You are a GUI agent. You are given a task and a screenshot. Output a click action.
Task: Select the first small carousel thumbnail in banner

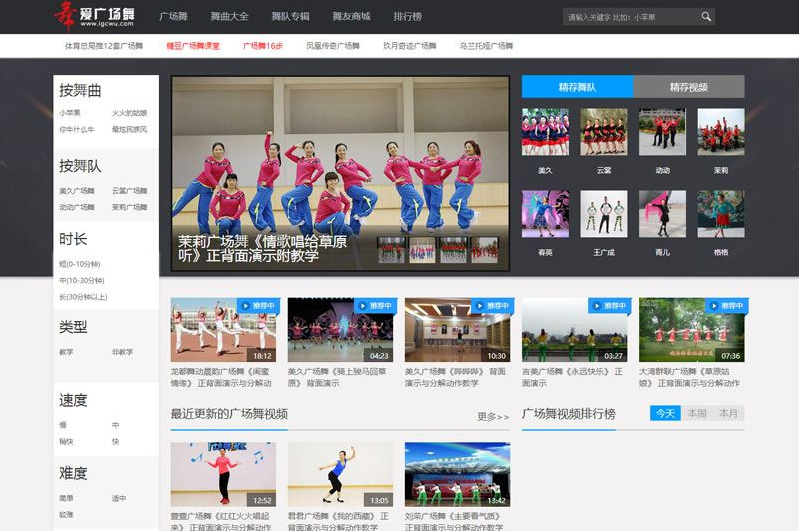pos(391,250)
